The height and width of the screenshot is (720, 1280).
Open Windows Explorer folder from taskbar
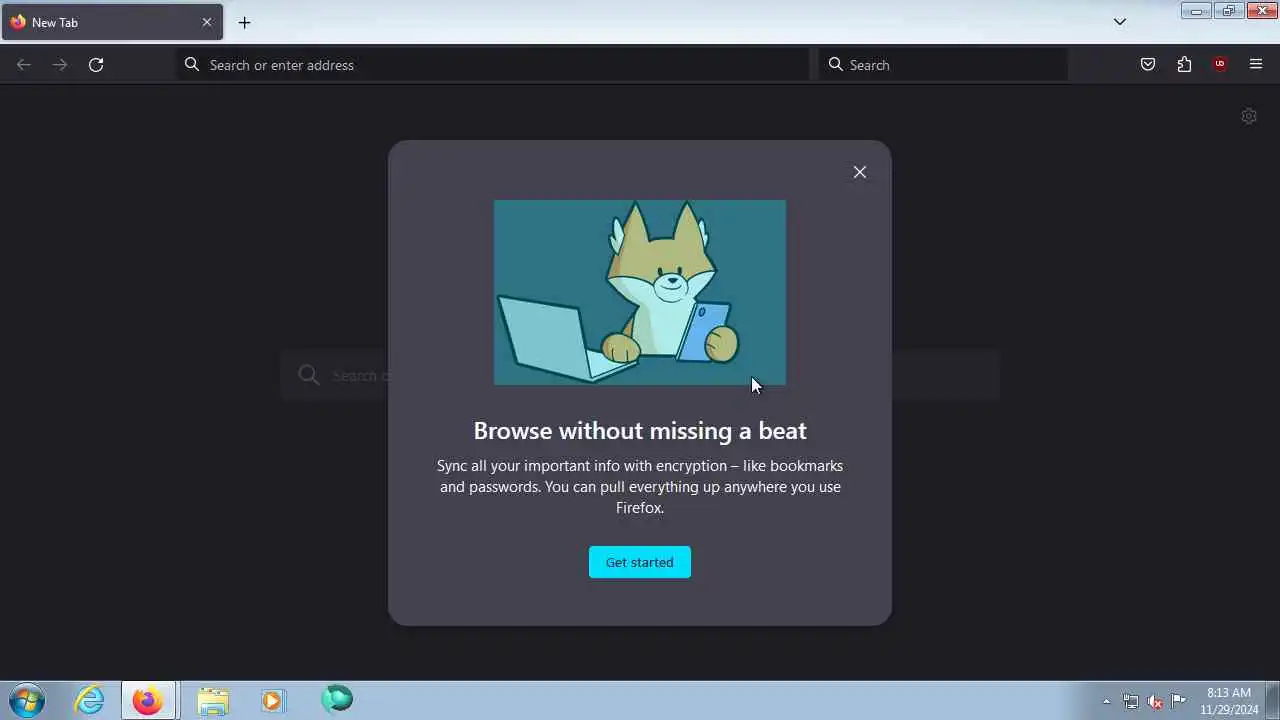click(x=213, y=700)
